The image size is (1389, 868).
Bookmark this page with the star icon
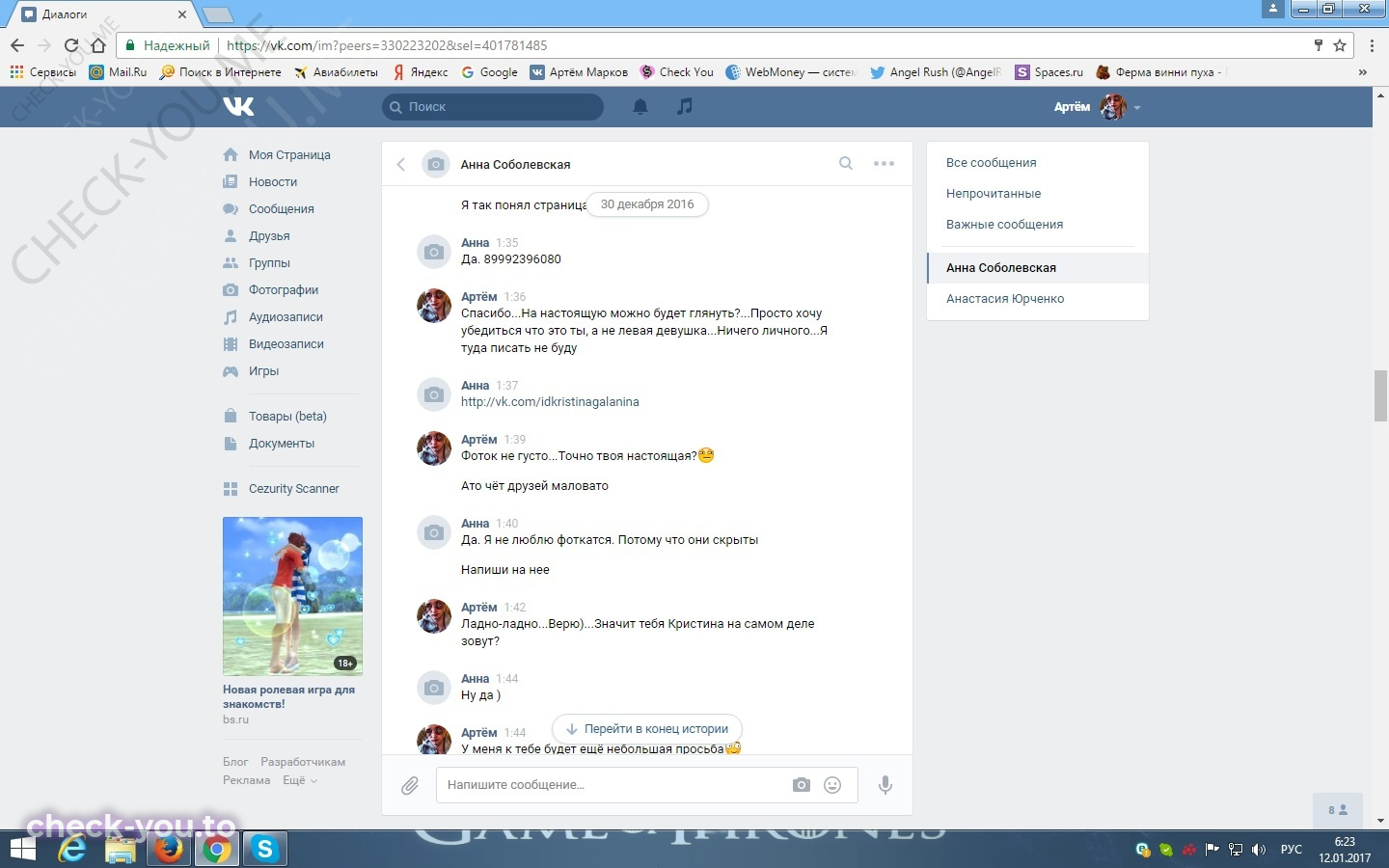coord(1340,45)
